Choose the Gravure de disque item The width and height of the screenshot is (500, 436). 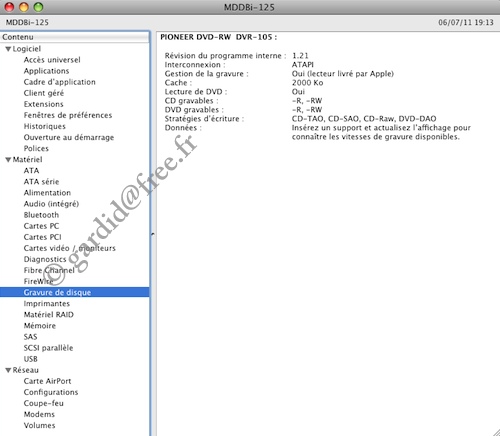click(75, 292)
